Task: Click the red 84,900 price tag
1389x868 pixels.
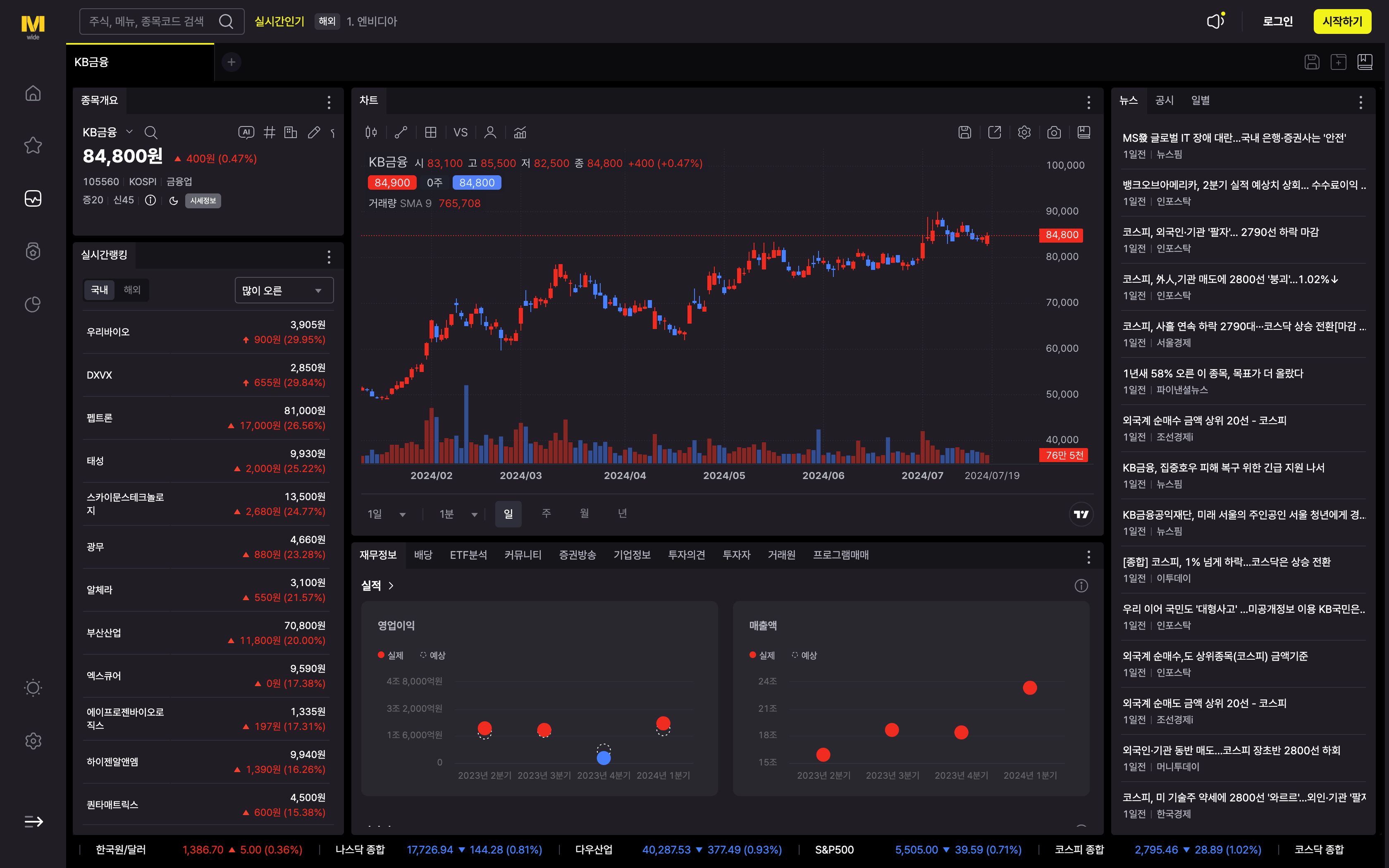Action: click(x=392, y=183)
